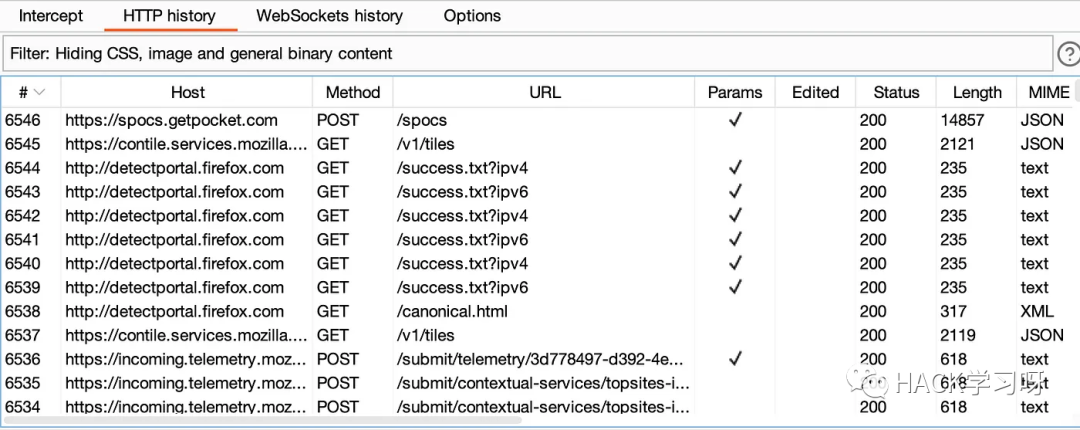
Task: Click Params checkmark for request 6544
Action: [x=735, y=168]
